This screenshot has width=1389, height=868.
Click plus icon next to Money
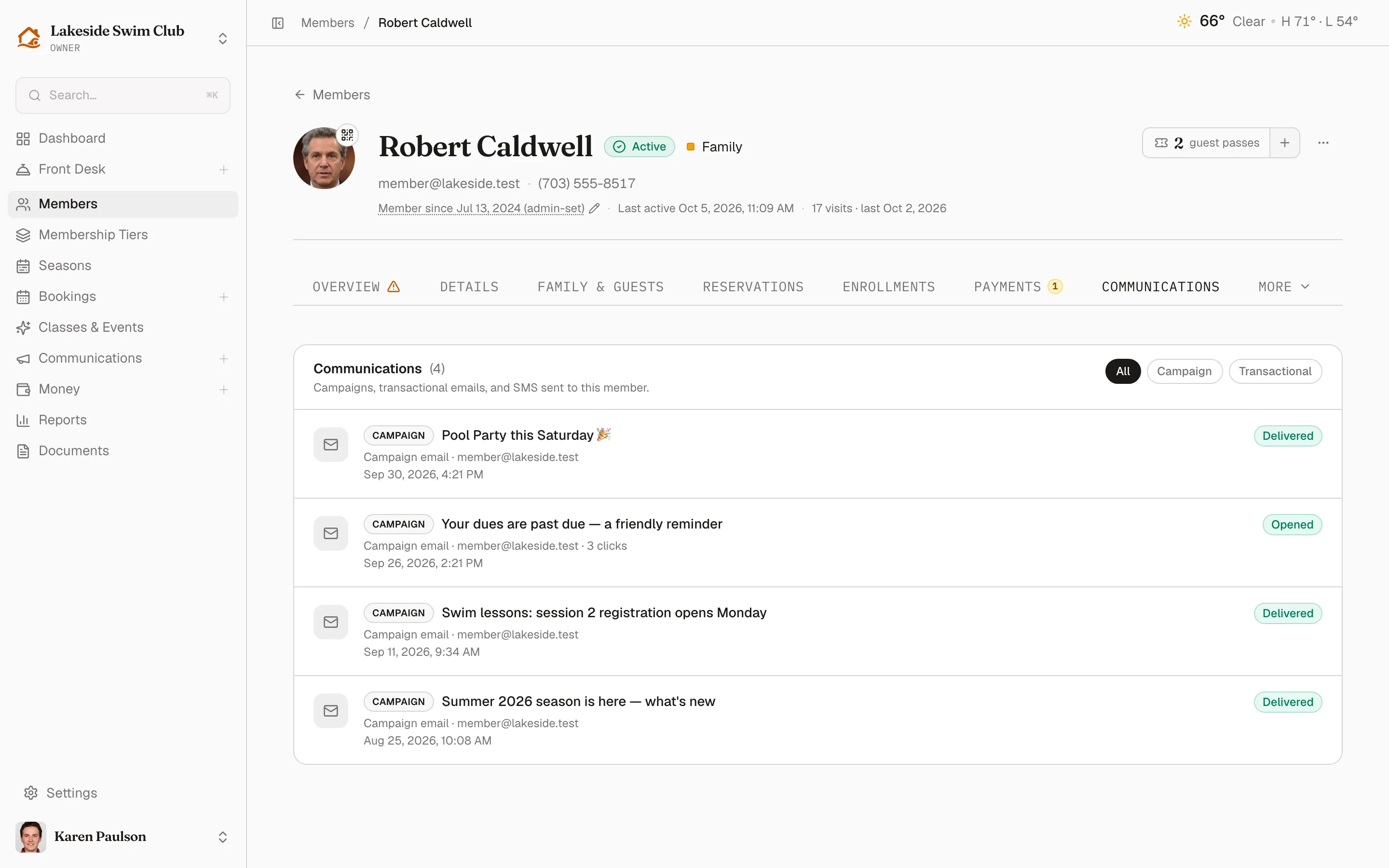pos(224,390)
